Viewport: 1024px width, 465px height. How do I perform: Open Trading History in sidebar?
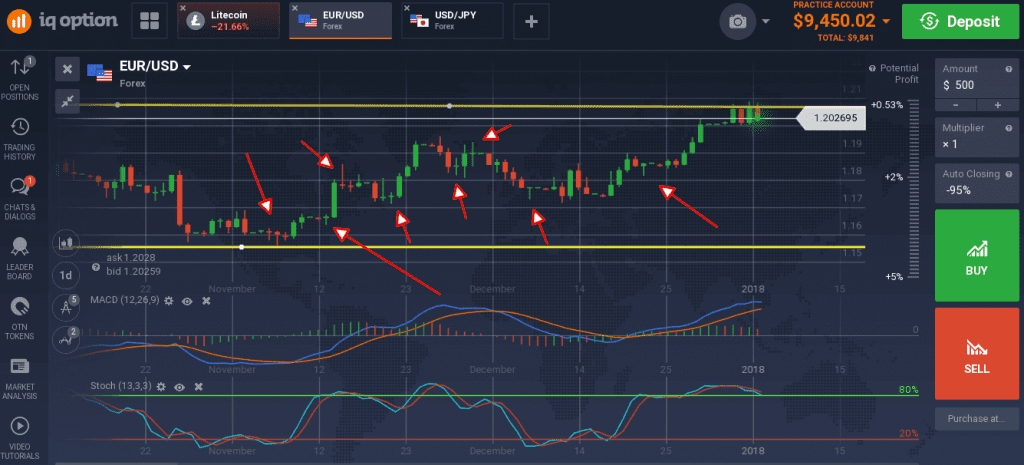(20, 138)
